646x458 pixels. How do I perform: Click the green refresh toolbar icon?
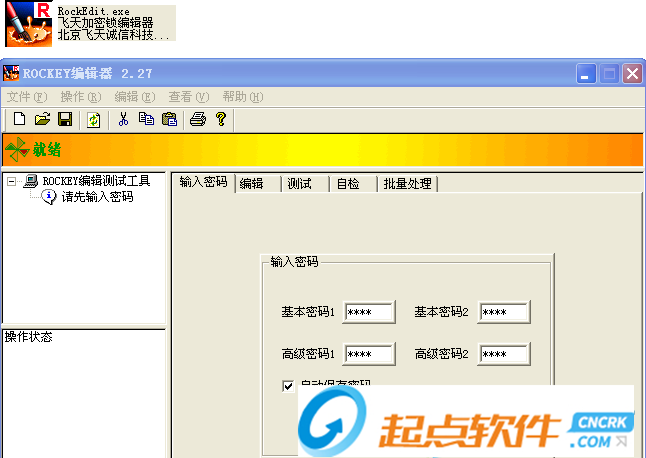point(94,120)
